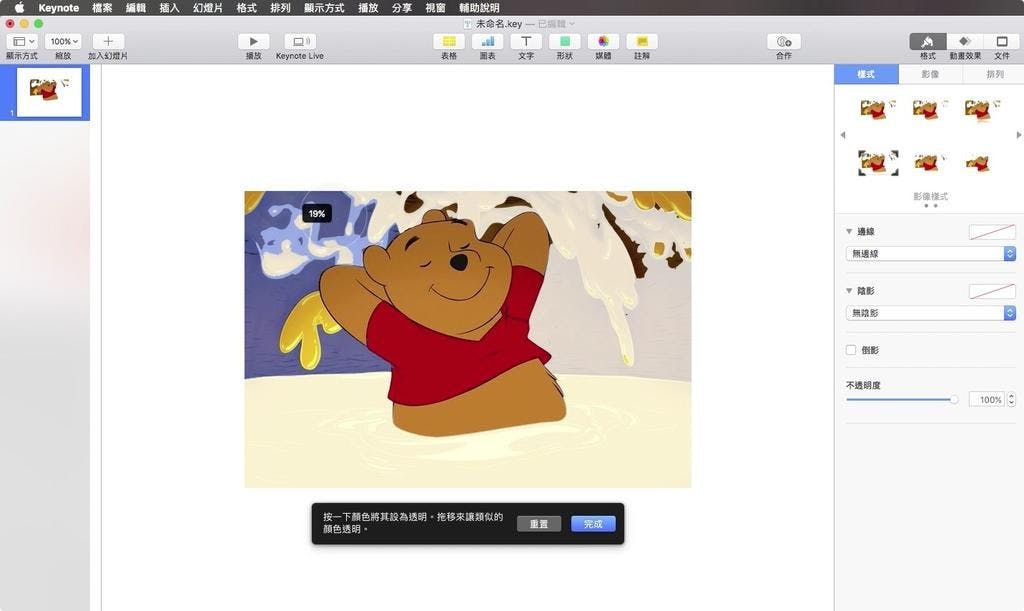Open the 檔案 file menu

[x=102, y=8]
